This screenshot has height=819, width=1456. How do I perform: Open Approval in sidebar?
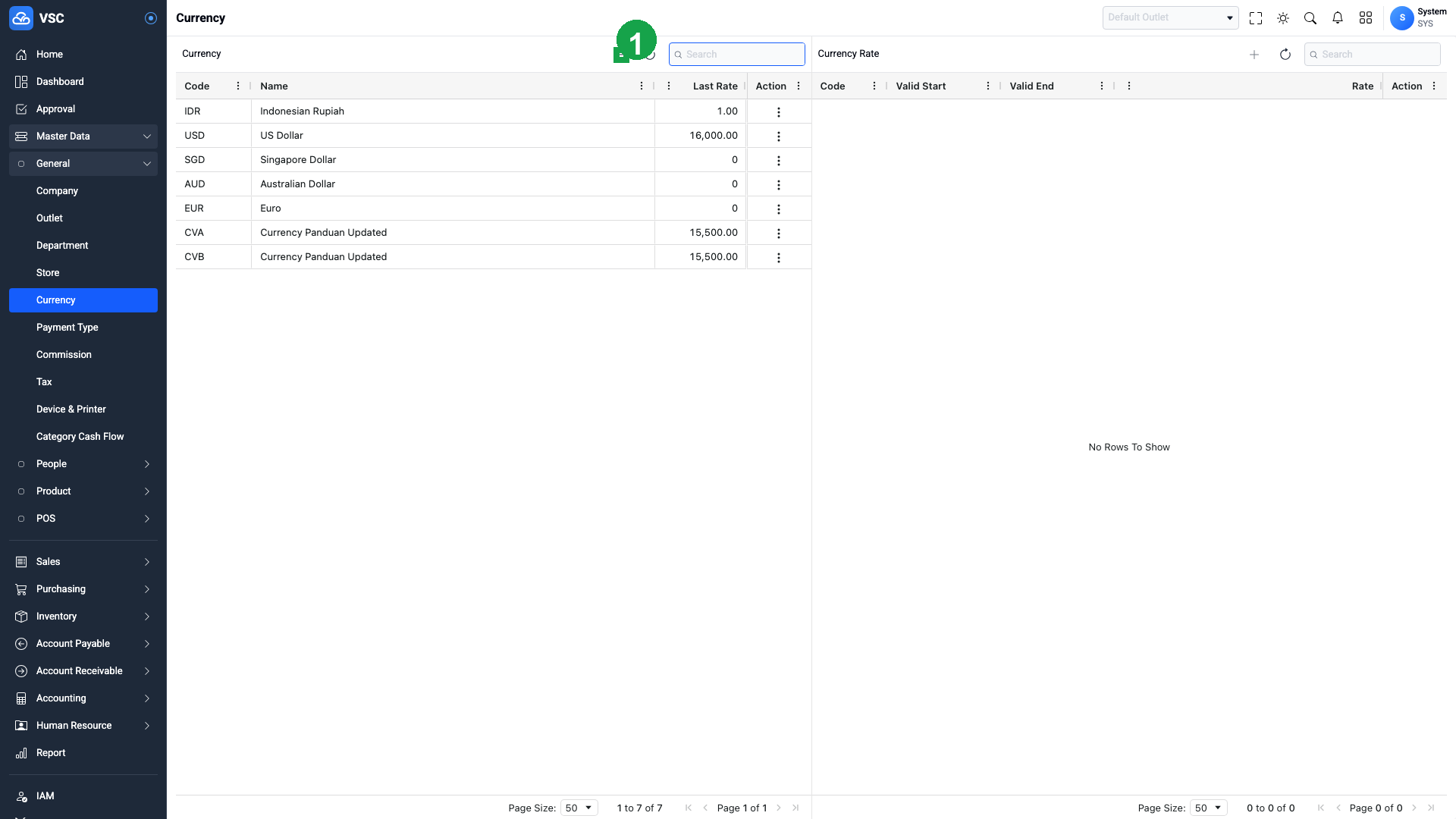click(83, 109)
